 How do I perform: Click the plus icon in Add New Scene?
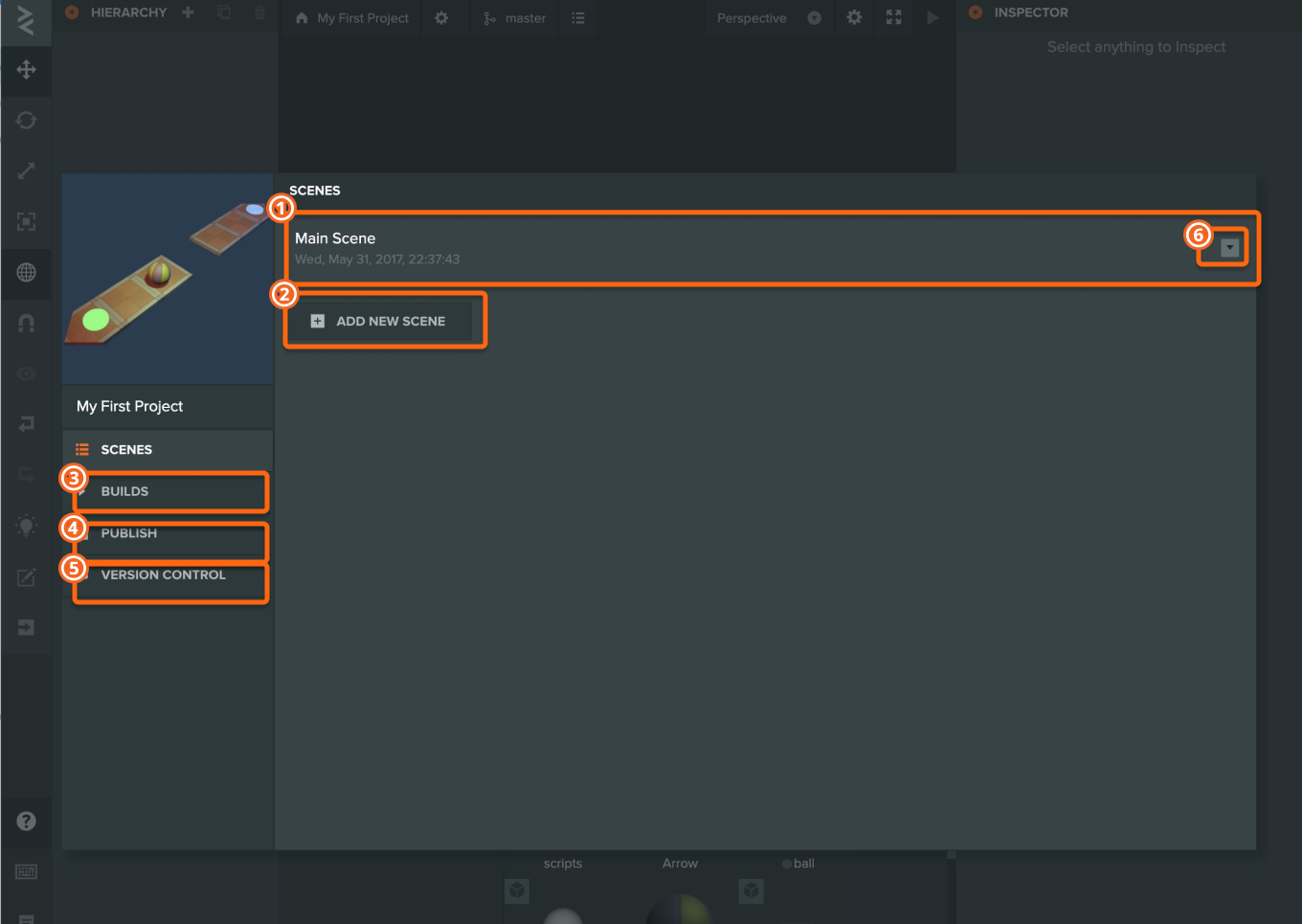(x=317, y=322)
